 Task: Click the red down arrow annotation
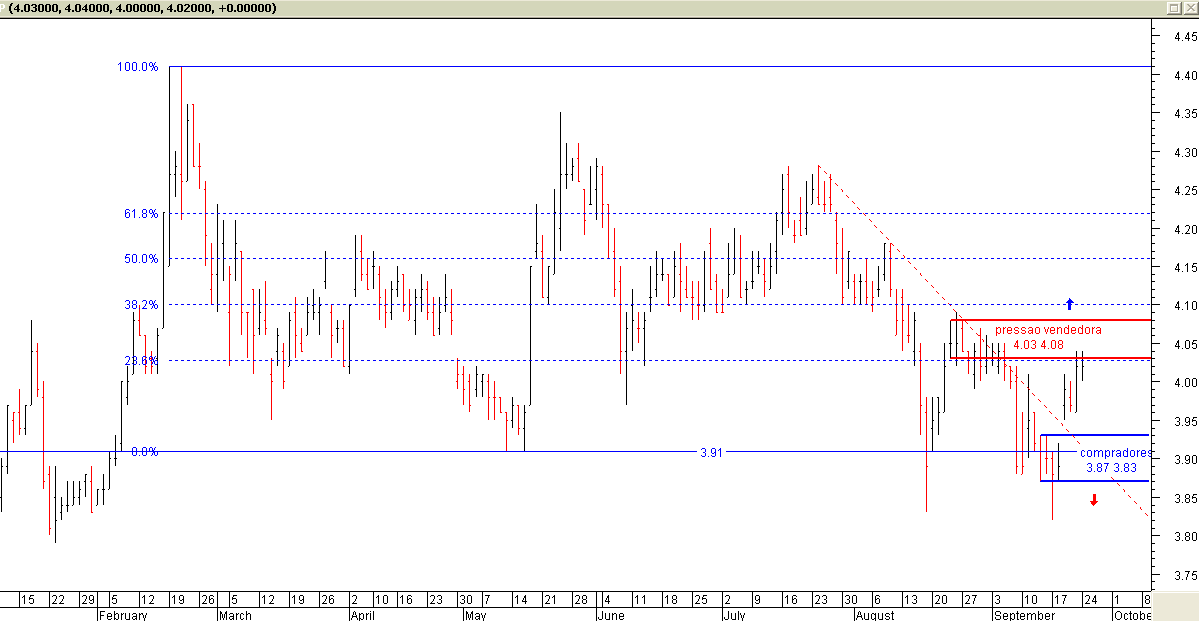1094,500
